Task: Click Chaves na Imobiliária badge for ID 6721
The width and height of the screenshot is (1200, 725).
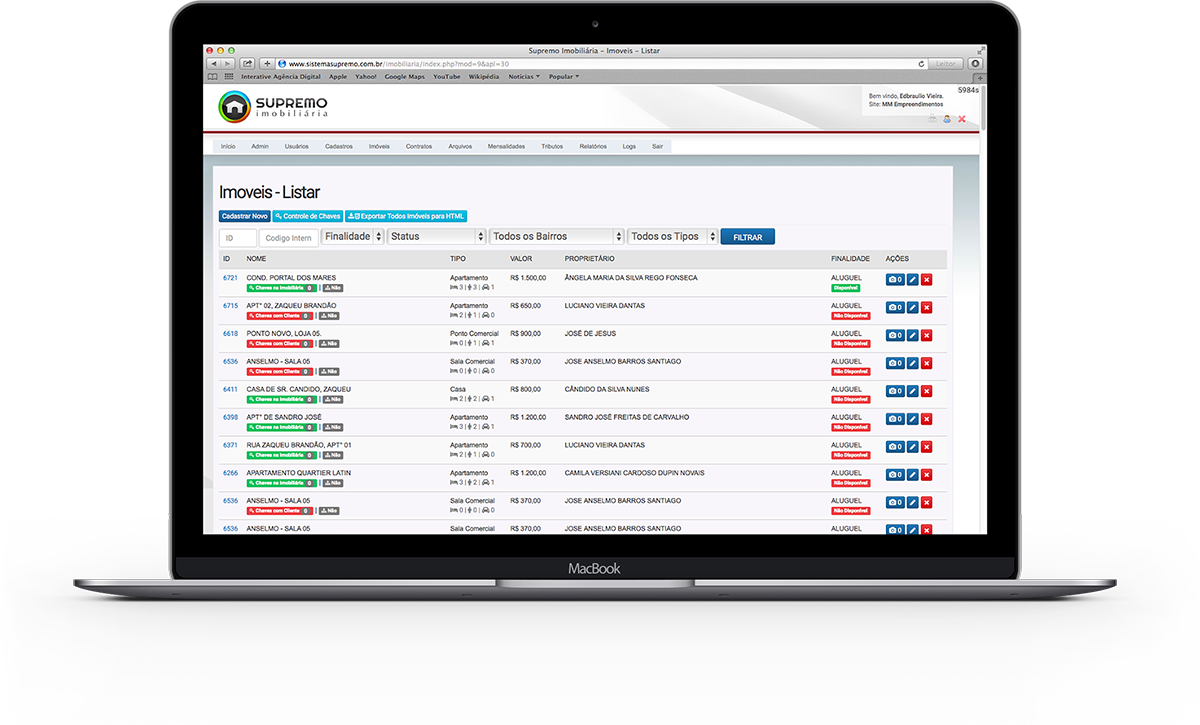Action: (282, 288)
